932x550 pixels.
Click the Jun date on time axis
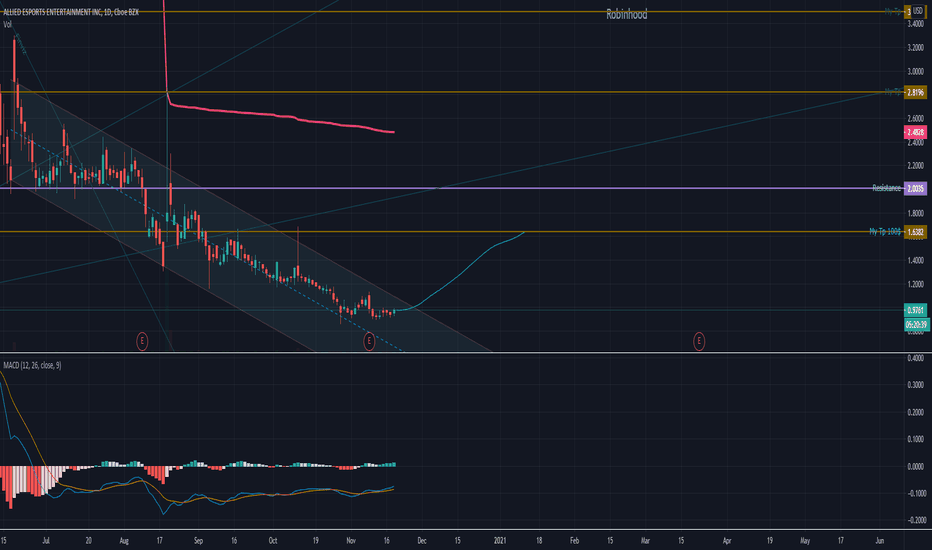click(880, 540)
